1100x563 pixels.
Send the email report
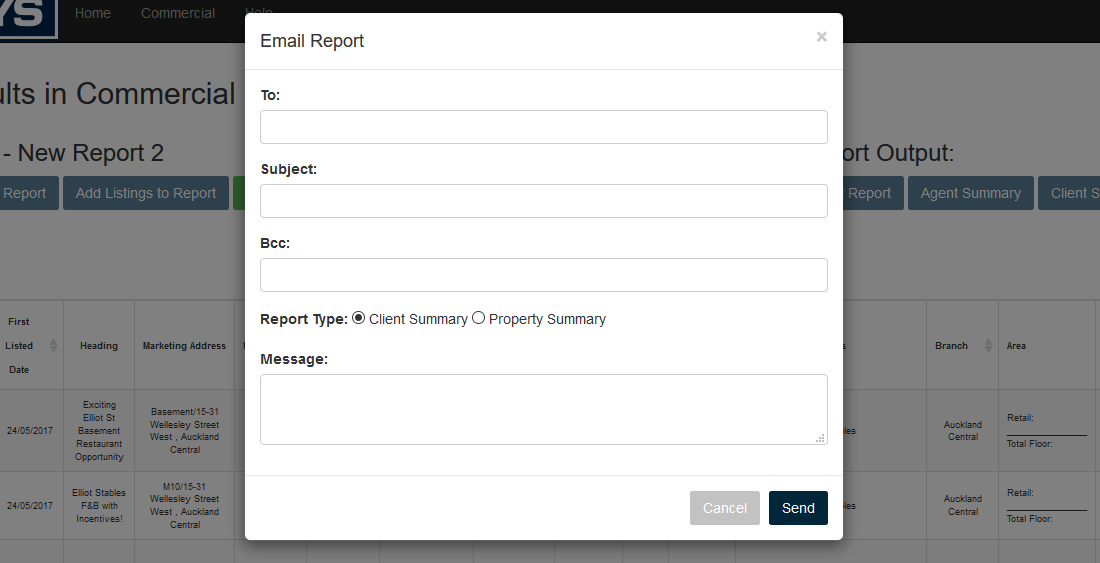797,508
